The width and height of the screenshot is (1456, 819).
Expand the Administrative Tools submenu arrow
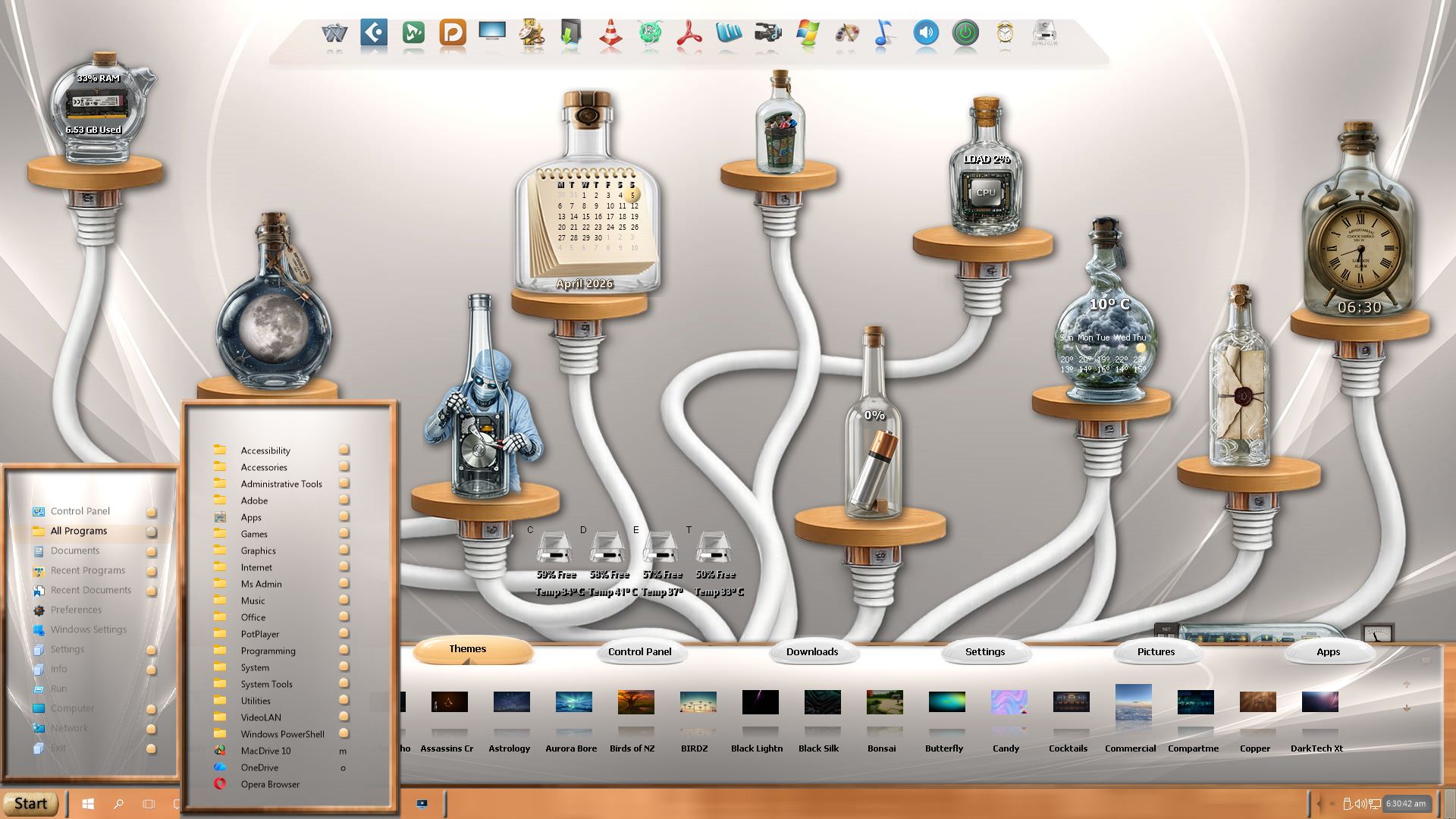344,484
